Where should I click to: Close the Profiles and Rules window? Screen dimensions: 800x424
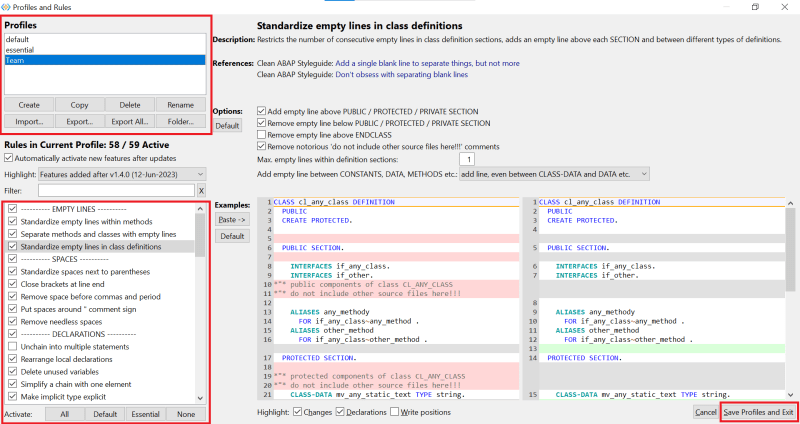[x=785, y=7]
